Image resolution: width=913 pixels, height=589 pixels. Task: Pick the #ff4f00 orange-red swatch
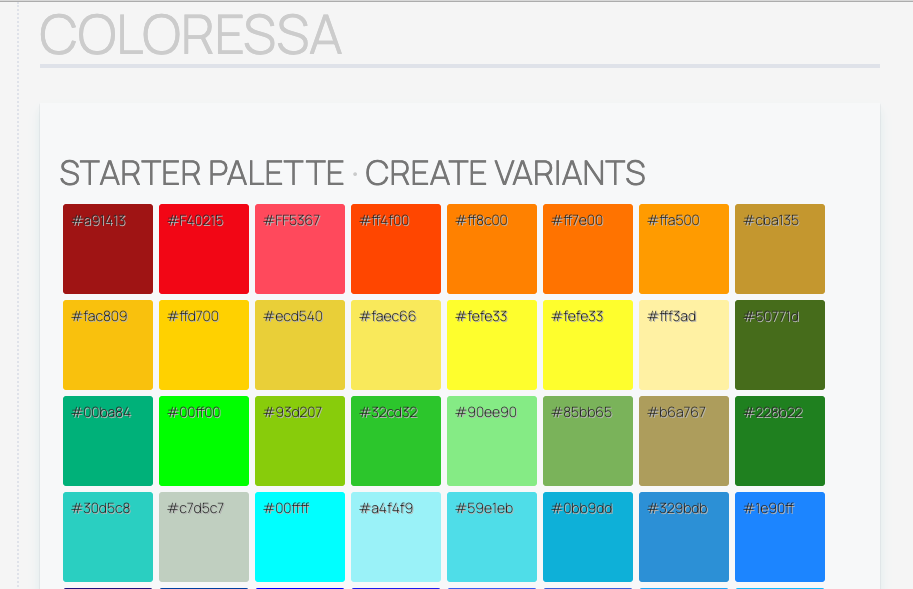(395, 249)
